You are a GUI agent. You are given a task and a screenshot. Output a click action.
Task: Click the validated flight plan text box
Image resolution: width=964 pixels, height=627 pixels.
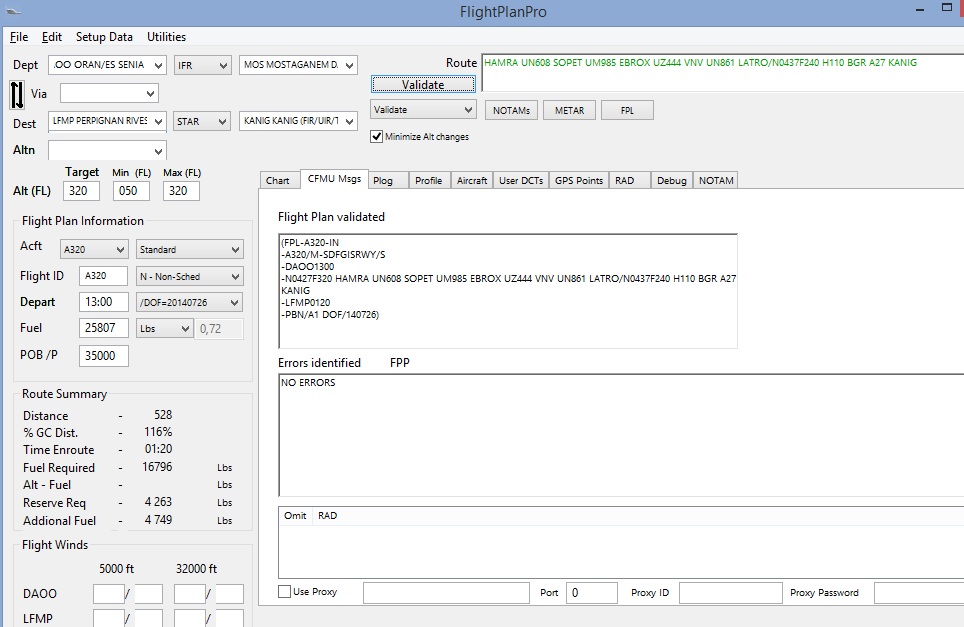508,291
